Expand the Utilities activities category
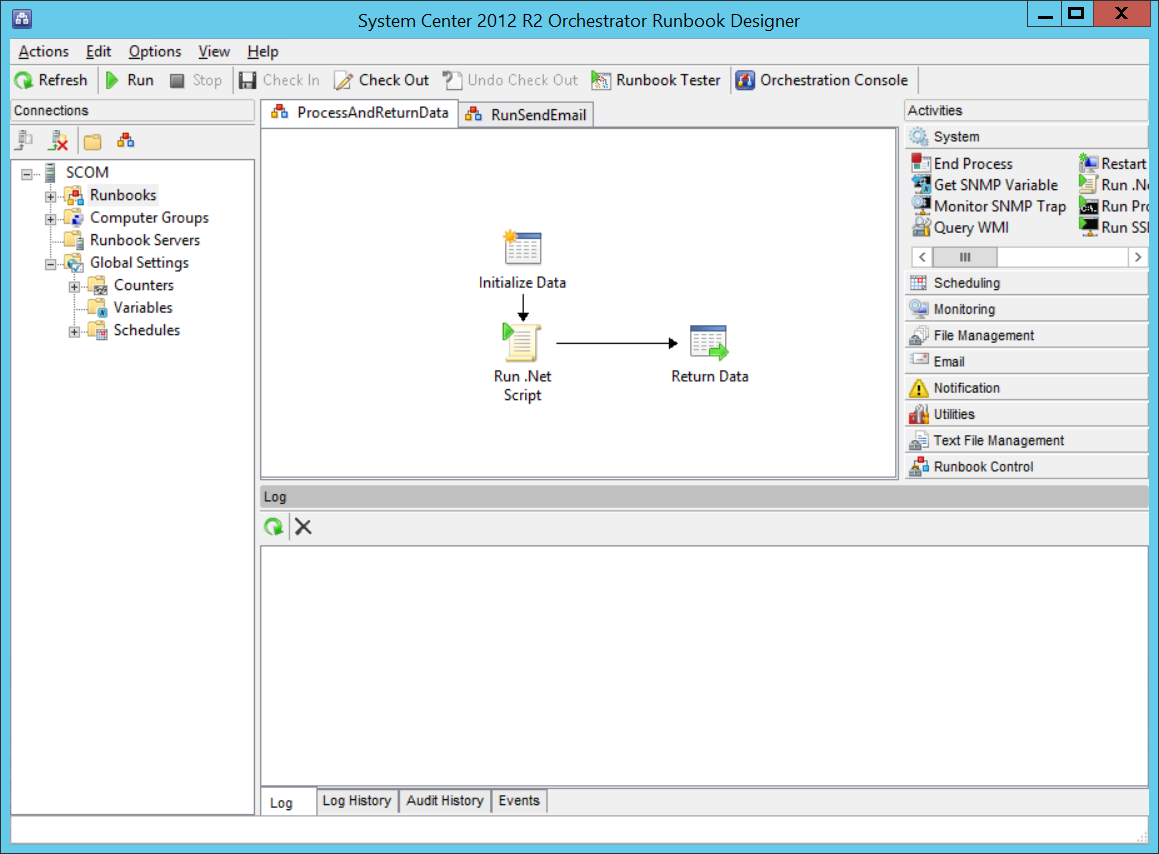 coord(1026,414)
